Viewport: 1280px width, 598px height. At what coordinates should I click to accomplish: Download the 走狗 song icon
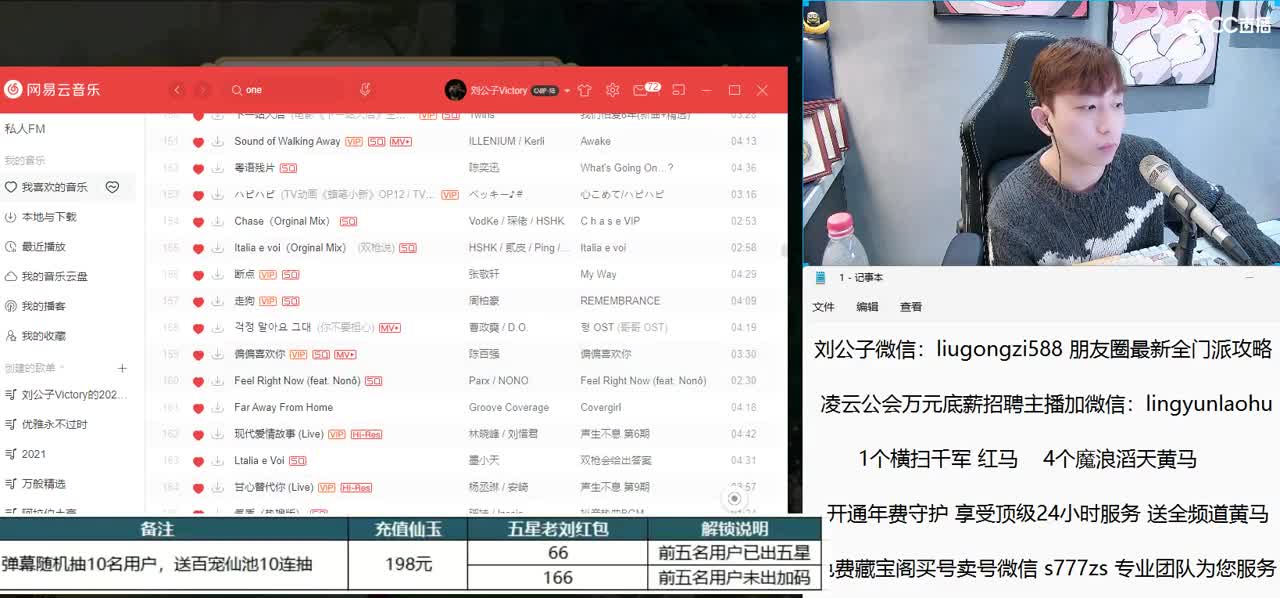(217, 301)
